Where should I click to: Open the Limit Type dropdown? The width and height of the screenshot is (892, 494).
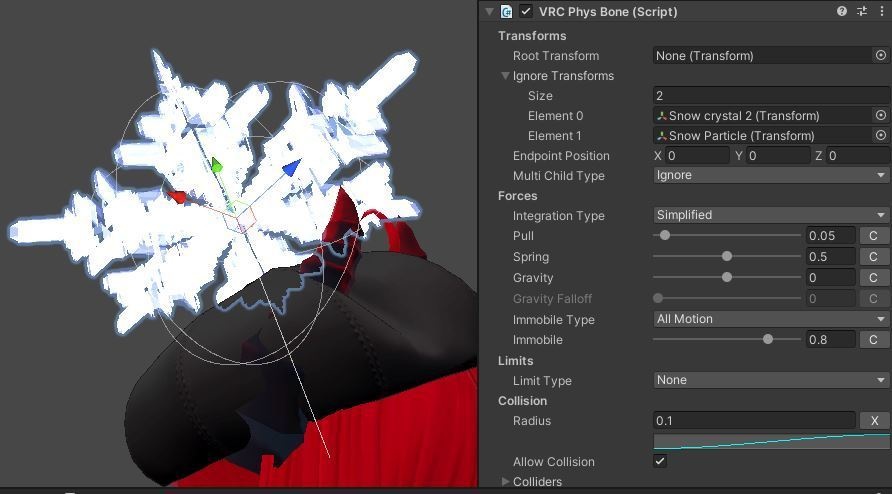pos(771,380)
